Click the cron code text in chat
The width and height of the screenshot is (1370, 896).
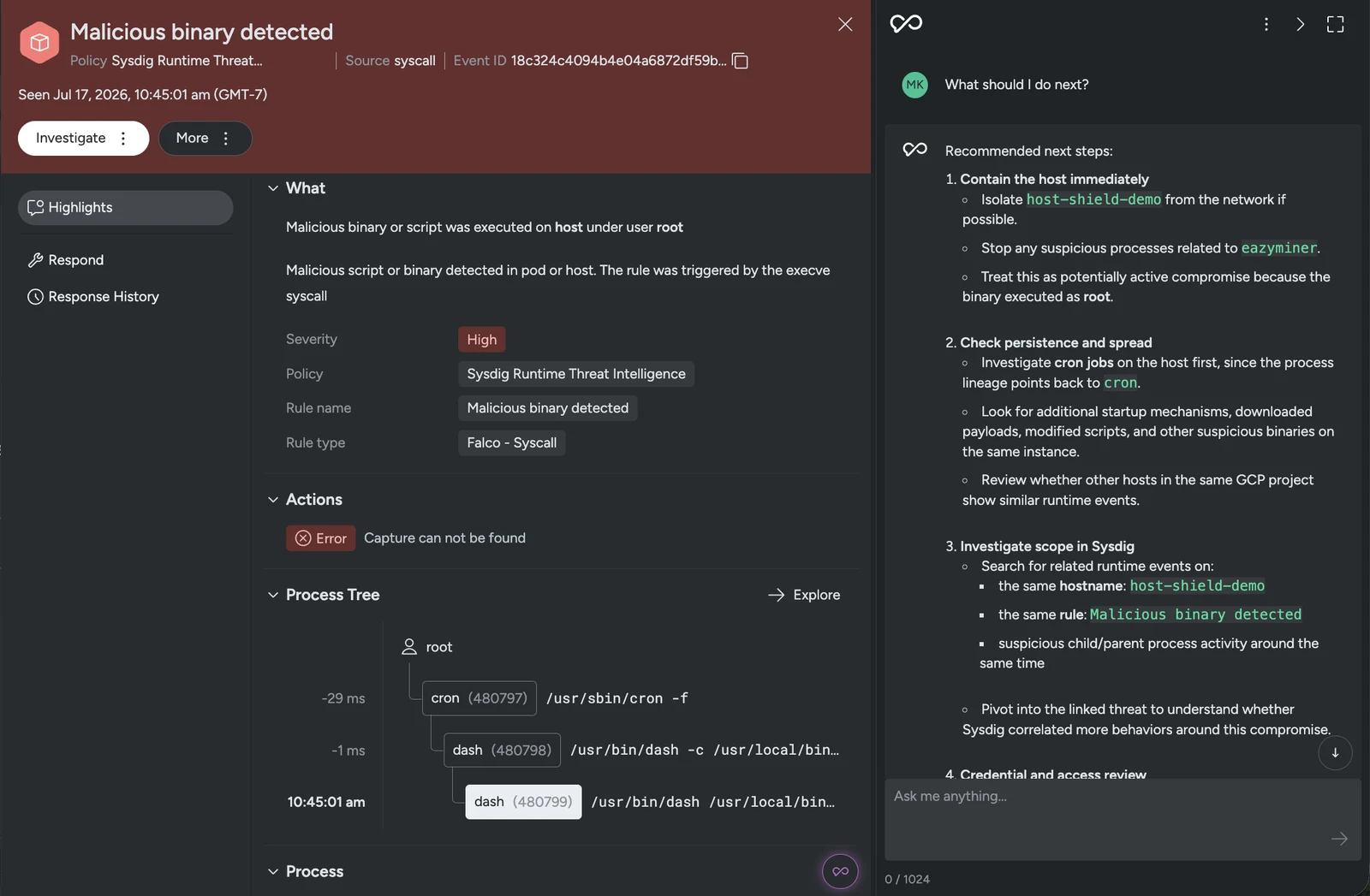pyautogui.click(x=1120, y=383)
